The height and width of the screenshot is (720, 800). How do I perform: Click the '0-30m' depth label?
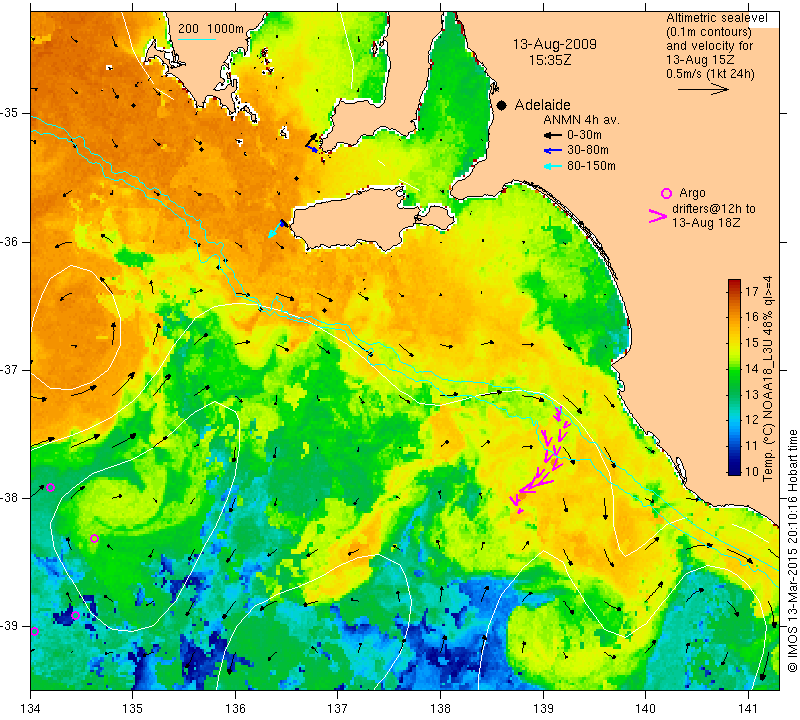pyautogui.click(x=584, y=135)
